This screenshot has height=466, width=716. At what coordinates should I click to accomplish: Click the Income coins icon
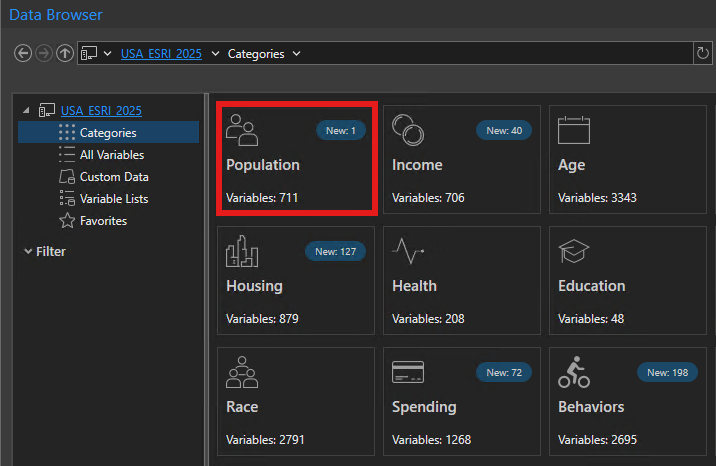pos(408,131)
